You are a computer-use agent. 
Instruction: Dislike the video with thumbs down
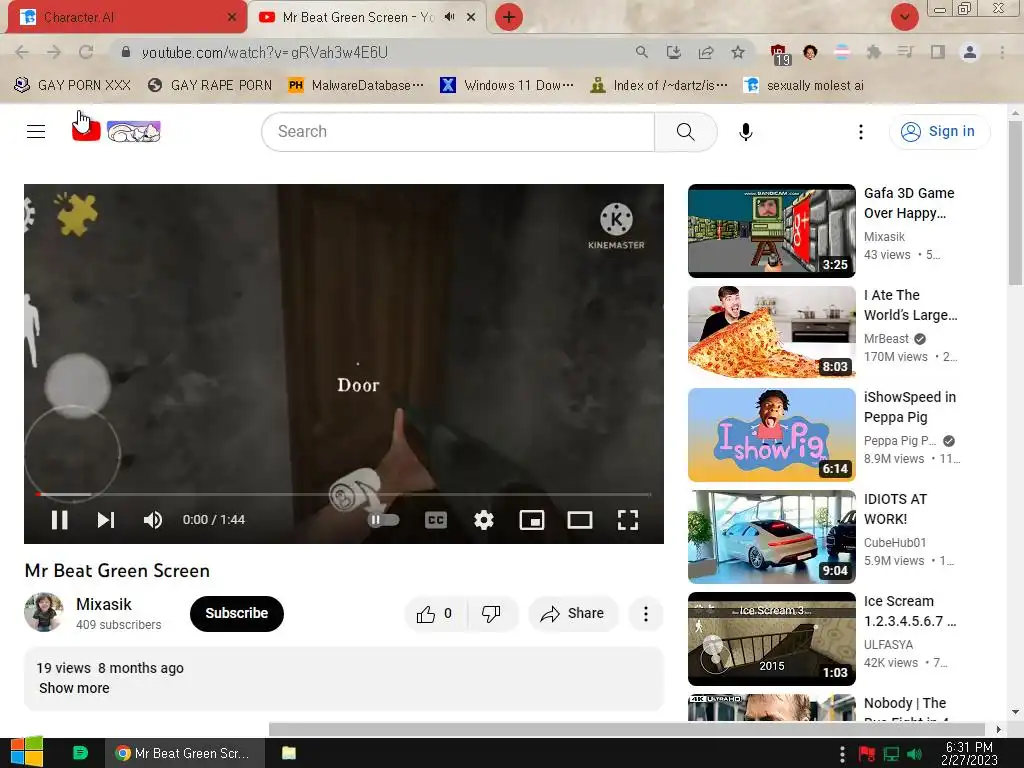[x=492, y=614]
